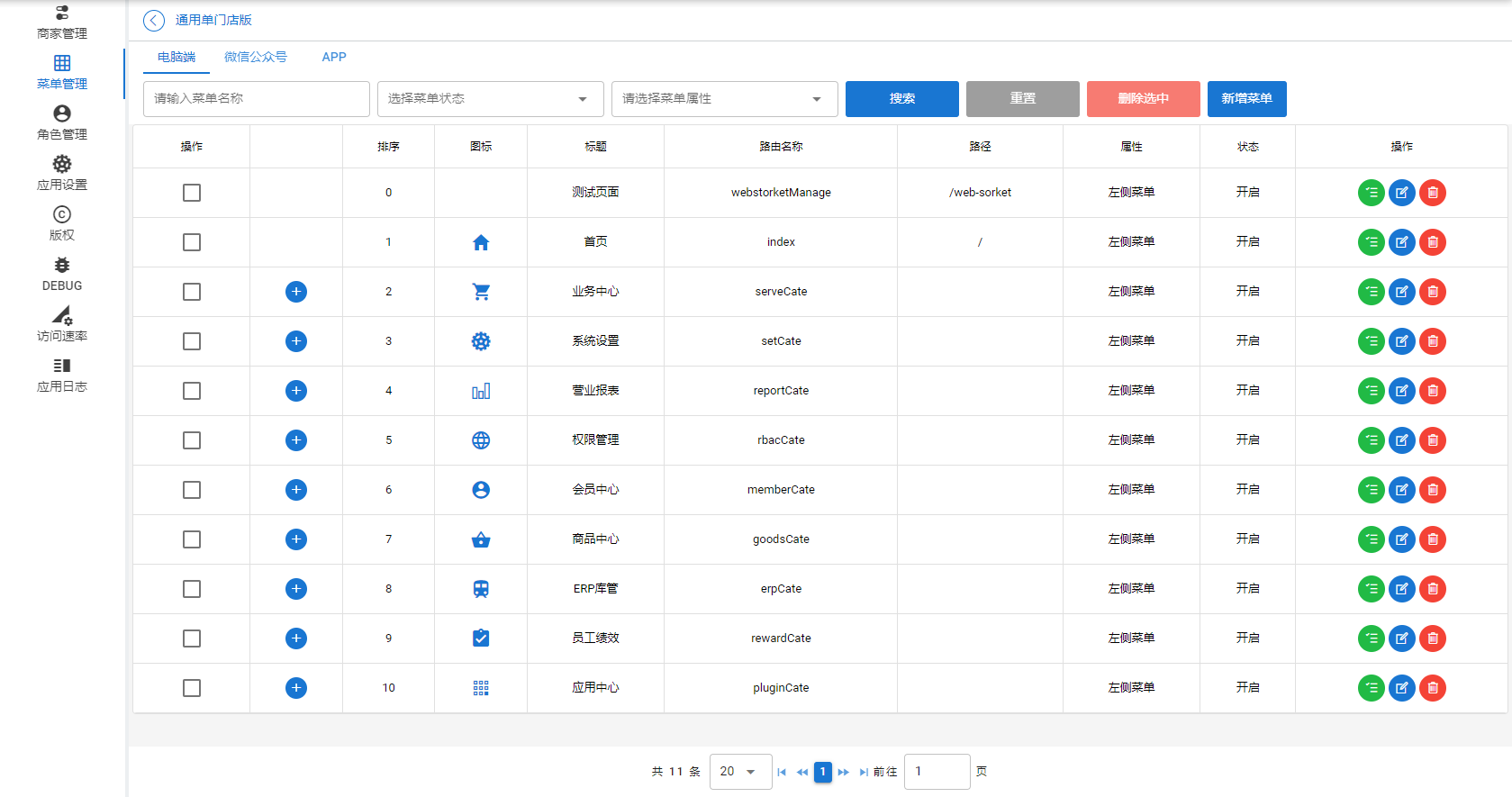
Task: Expand the 应用中心 row with the plus button
Action: (x=296, y=688)
